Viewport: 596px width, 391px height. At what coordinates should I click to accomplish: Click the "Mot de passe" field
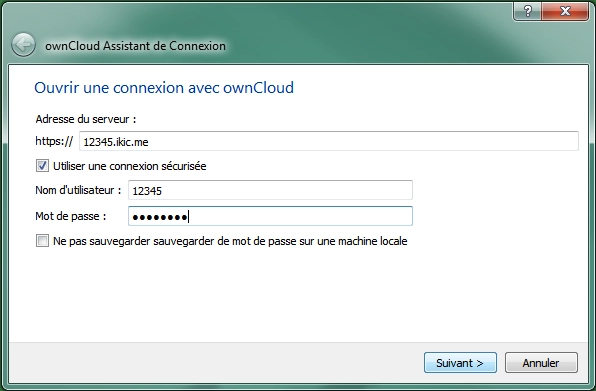[x=270, y=216]
